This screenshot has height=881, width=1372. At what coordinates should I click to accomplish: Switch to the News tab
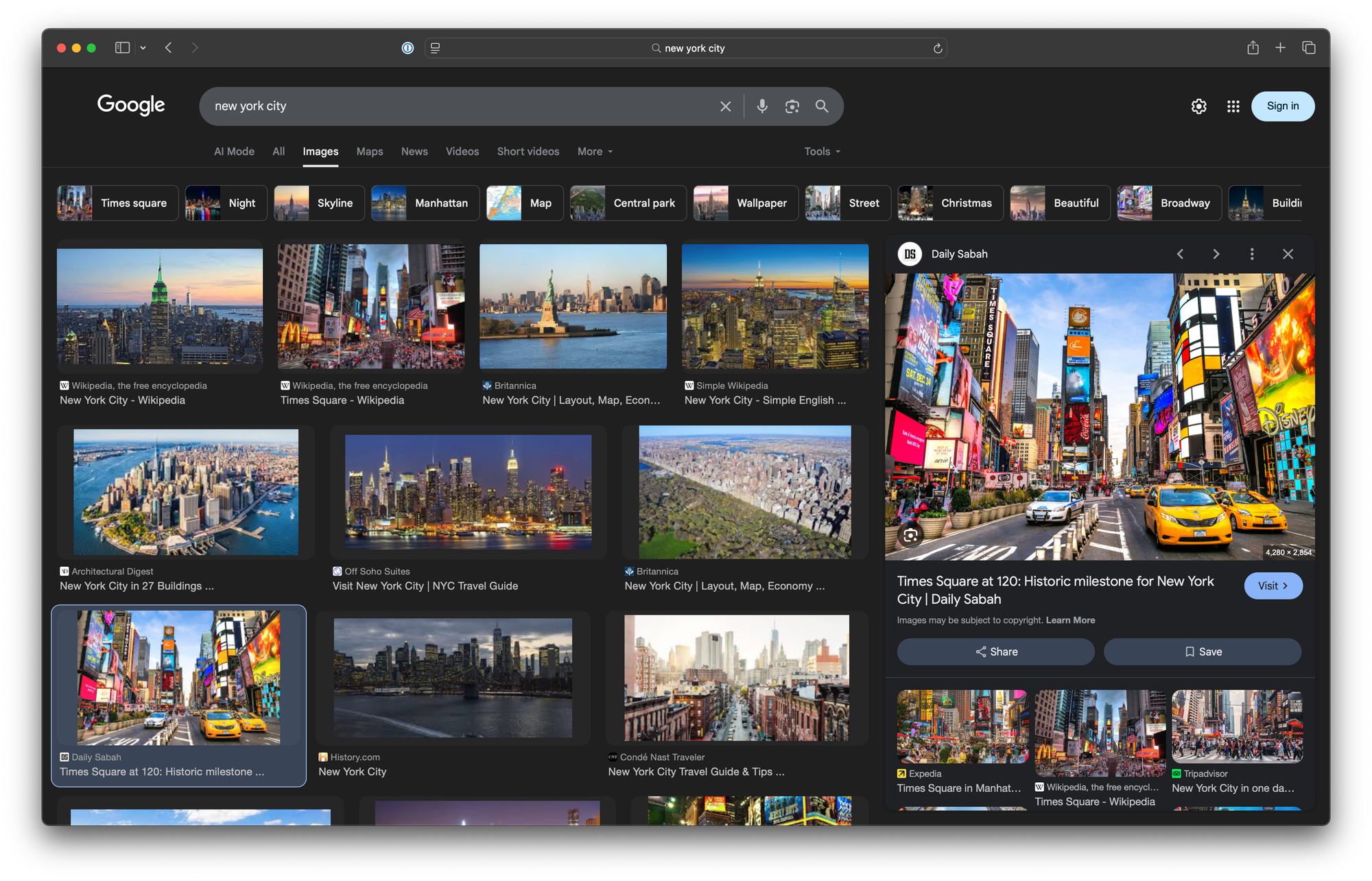click(414, 152)
